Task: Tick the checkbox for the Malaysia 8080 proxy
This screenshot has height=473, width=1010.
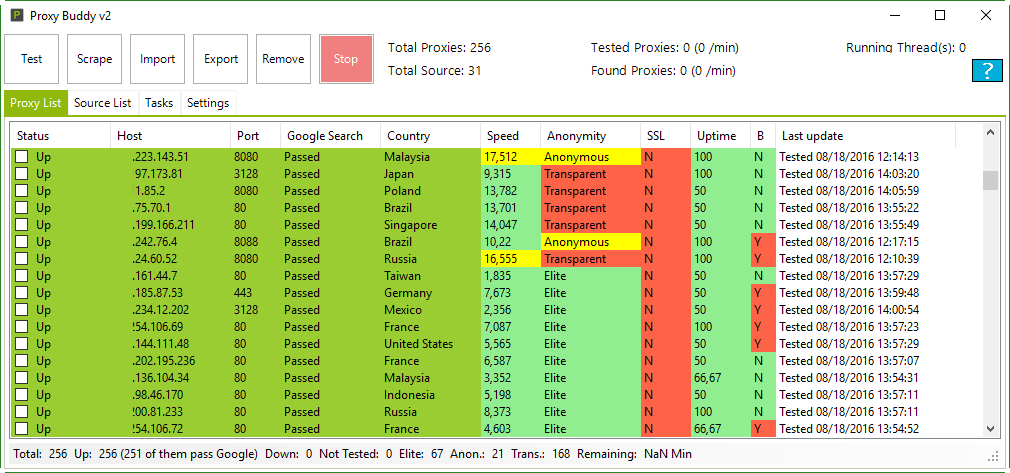Action: coord(21,157)
